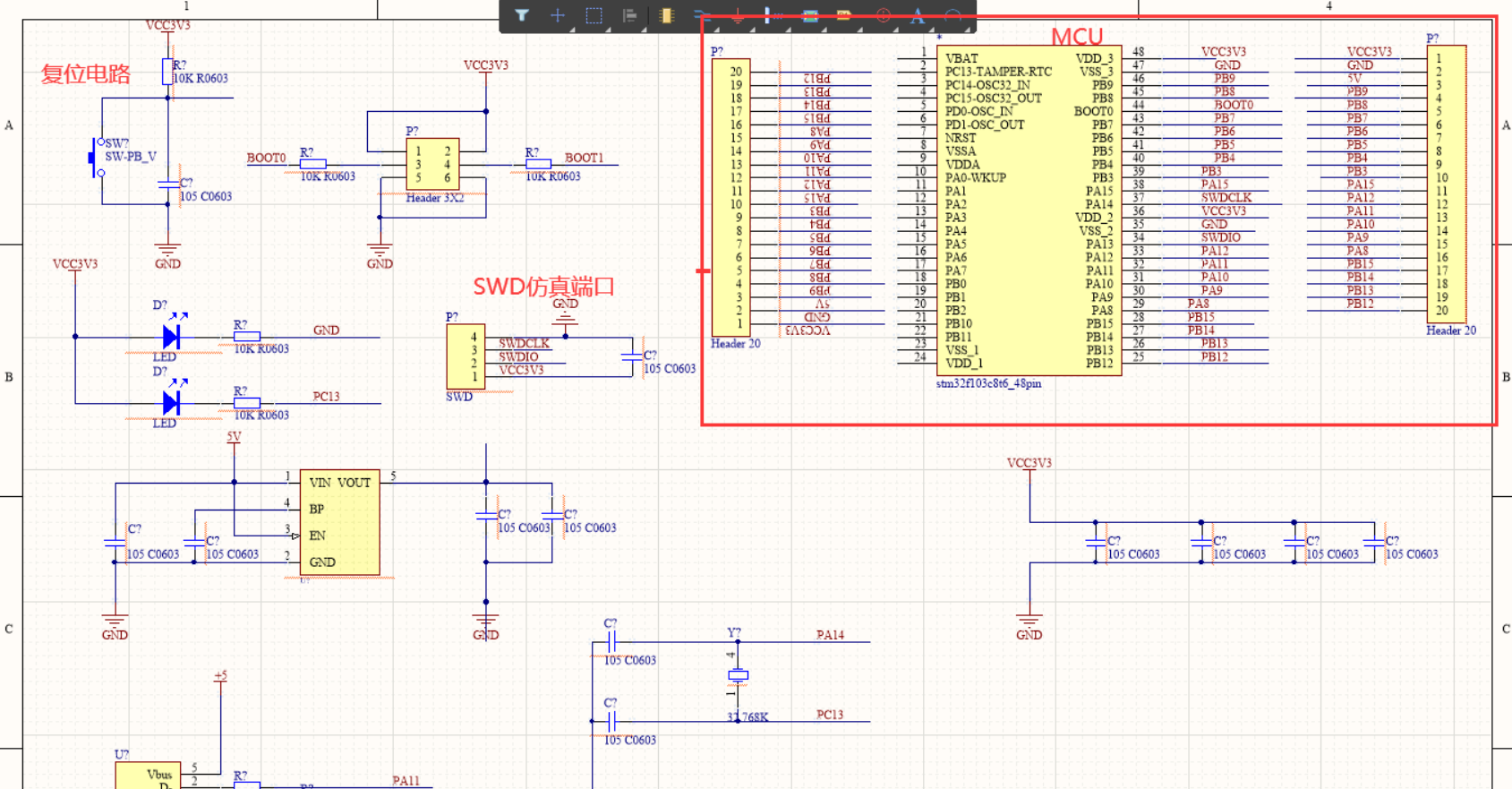
Task: Click the PC13-TAMPER-RTC pin name
Action: click(998, 72)
